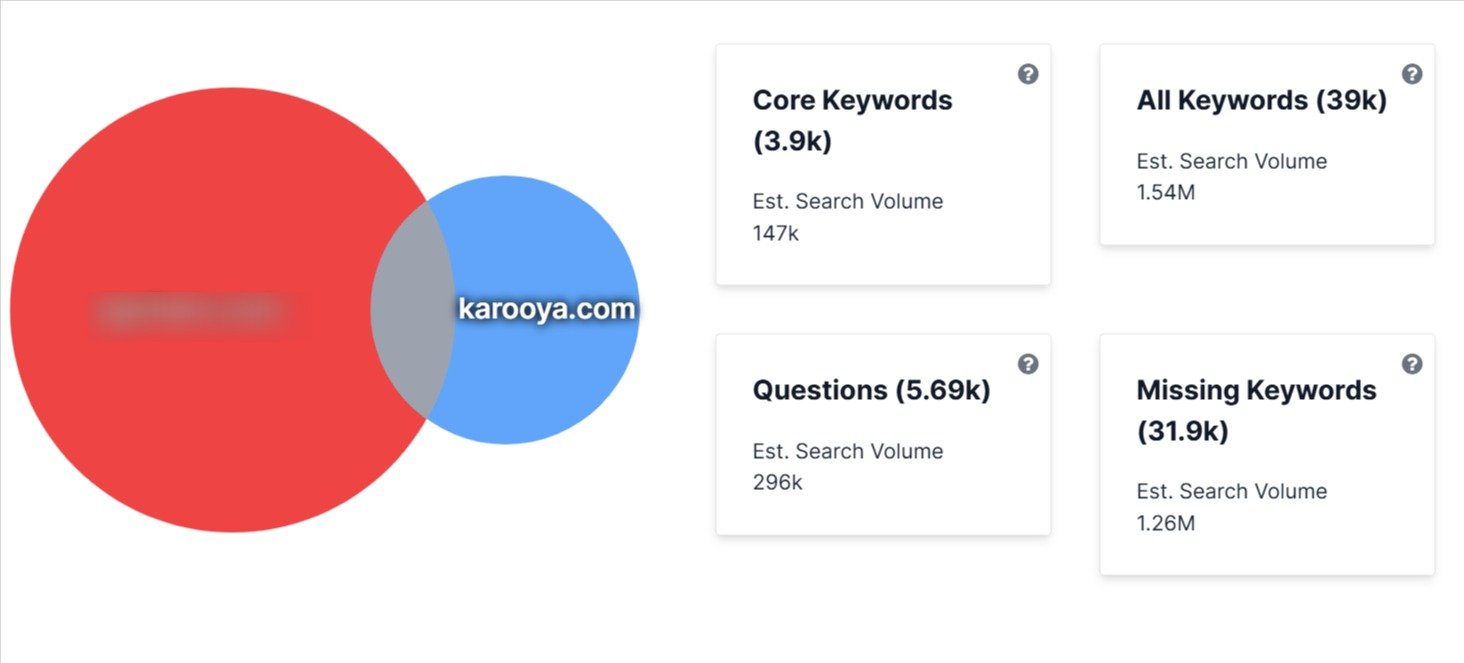Click Est. Search Volume under Questions
The width and height of the screenshot is (1464, 663).
(848, 451)
